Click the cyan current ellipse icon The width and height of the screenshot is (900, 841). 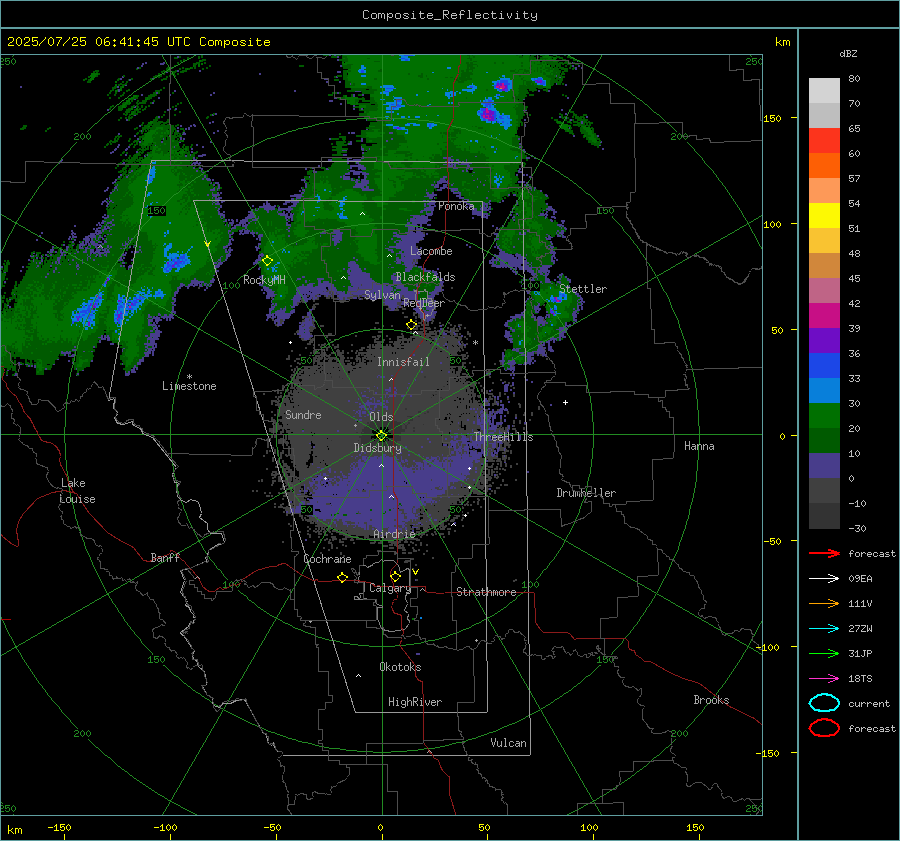[x=824, y=703]
